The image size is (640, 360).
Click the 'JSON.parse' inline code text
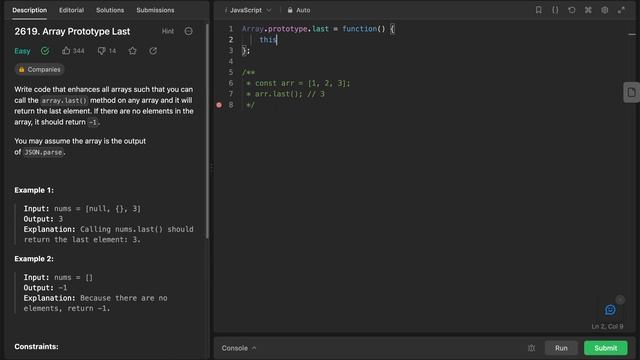coord(43,152)
